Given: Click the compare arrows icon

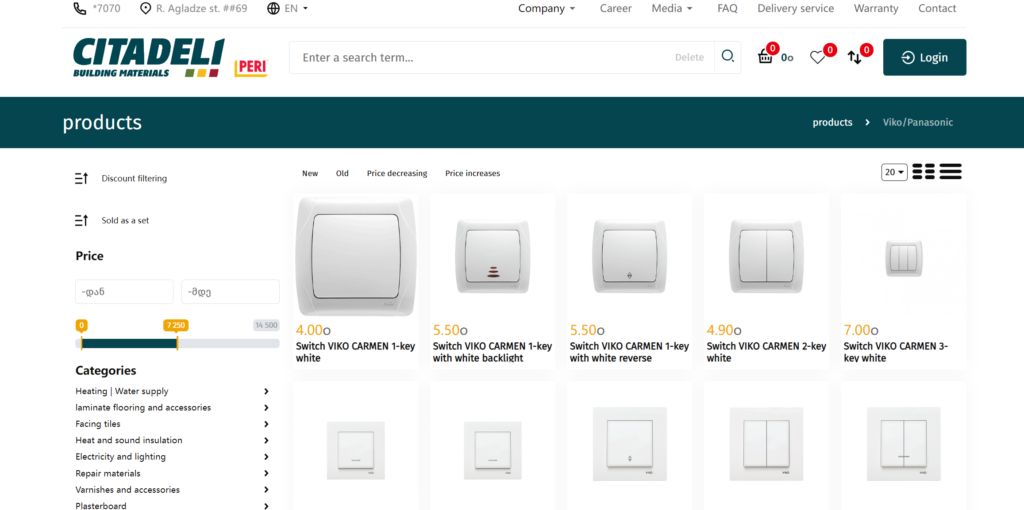Looking at the screenshot, I should (x=855, y=57).
